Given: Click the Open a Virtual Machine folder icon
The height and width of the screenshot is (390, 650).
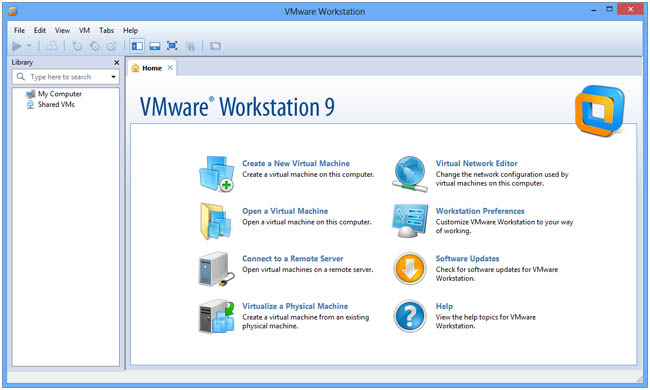Looking at the screenshot, I should tap(216, 221).
